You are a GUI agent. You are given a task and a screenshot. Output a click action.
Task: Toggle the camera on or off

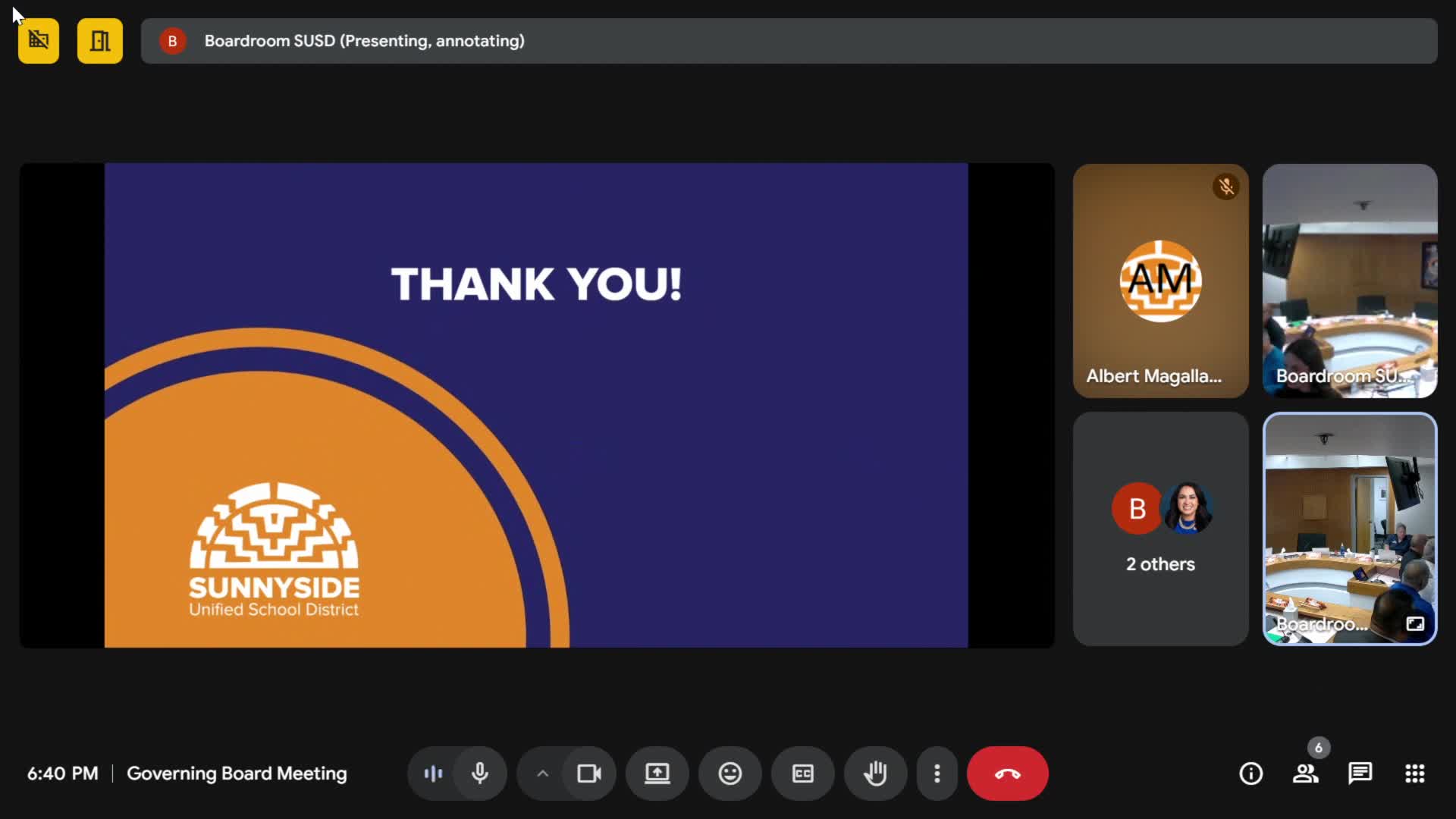[x=589, y=773]
